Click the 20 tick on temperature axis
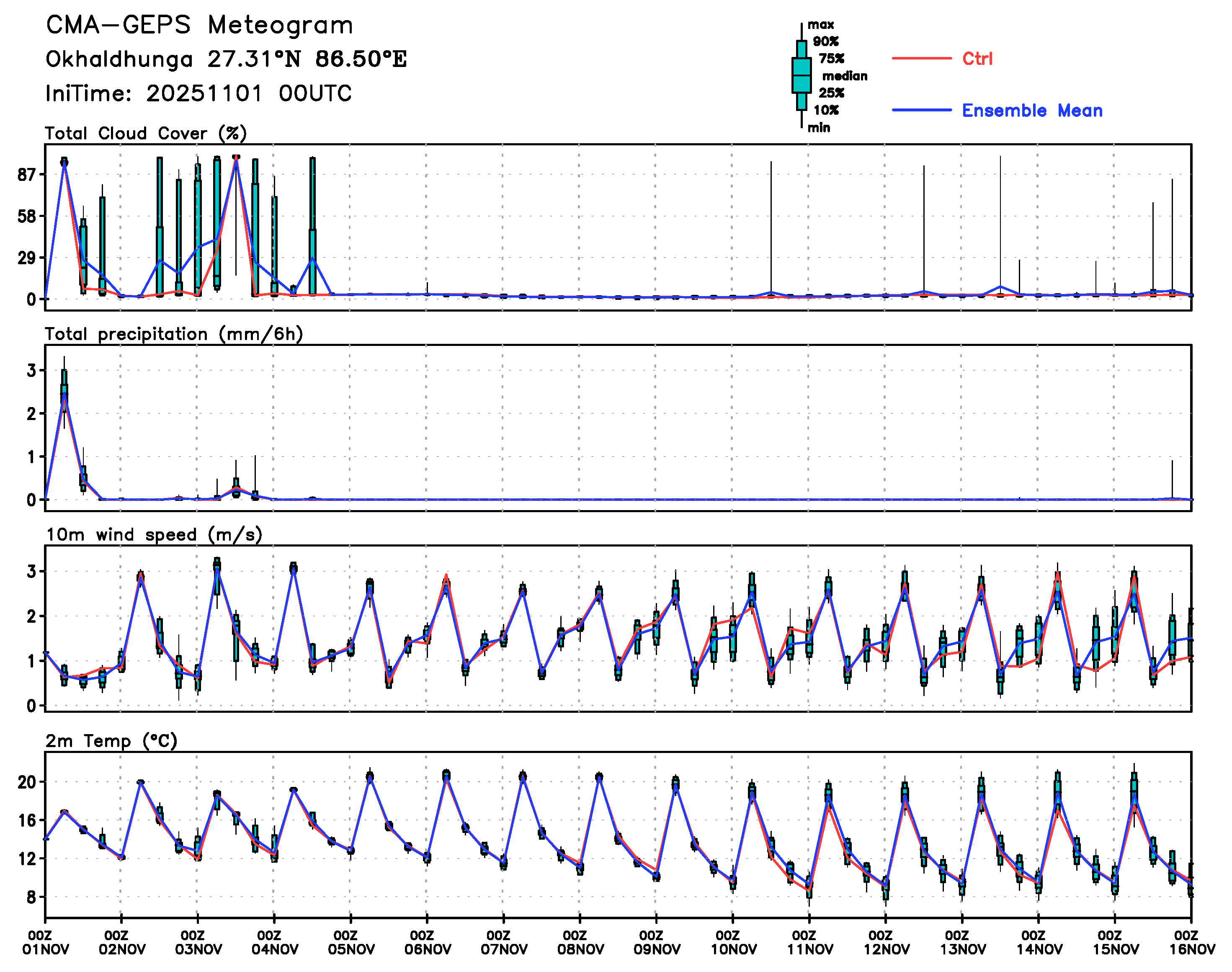 click(27, 782)
